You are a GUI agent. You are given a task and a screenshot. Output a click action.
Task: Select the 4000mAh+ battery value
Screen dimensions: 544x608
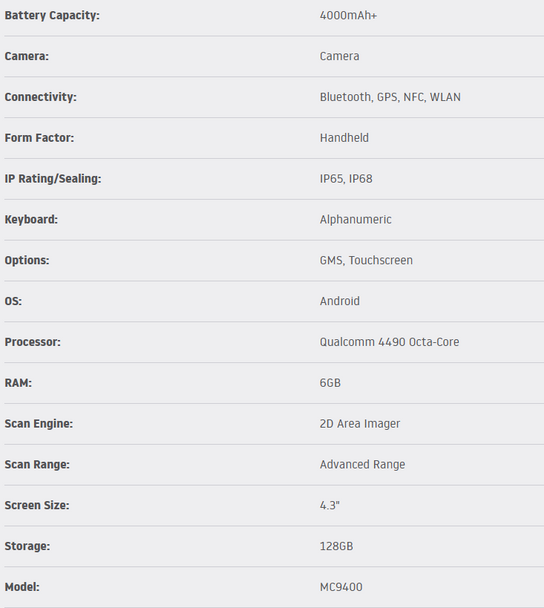click(348, 16)
